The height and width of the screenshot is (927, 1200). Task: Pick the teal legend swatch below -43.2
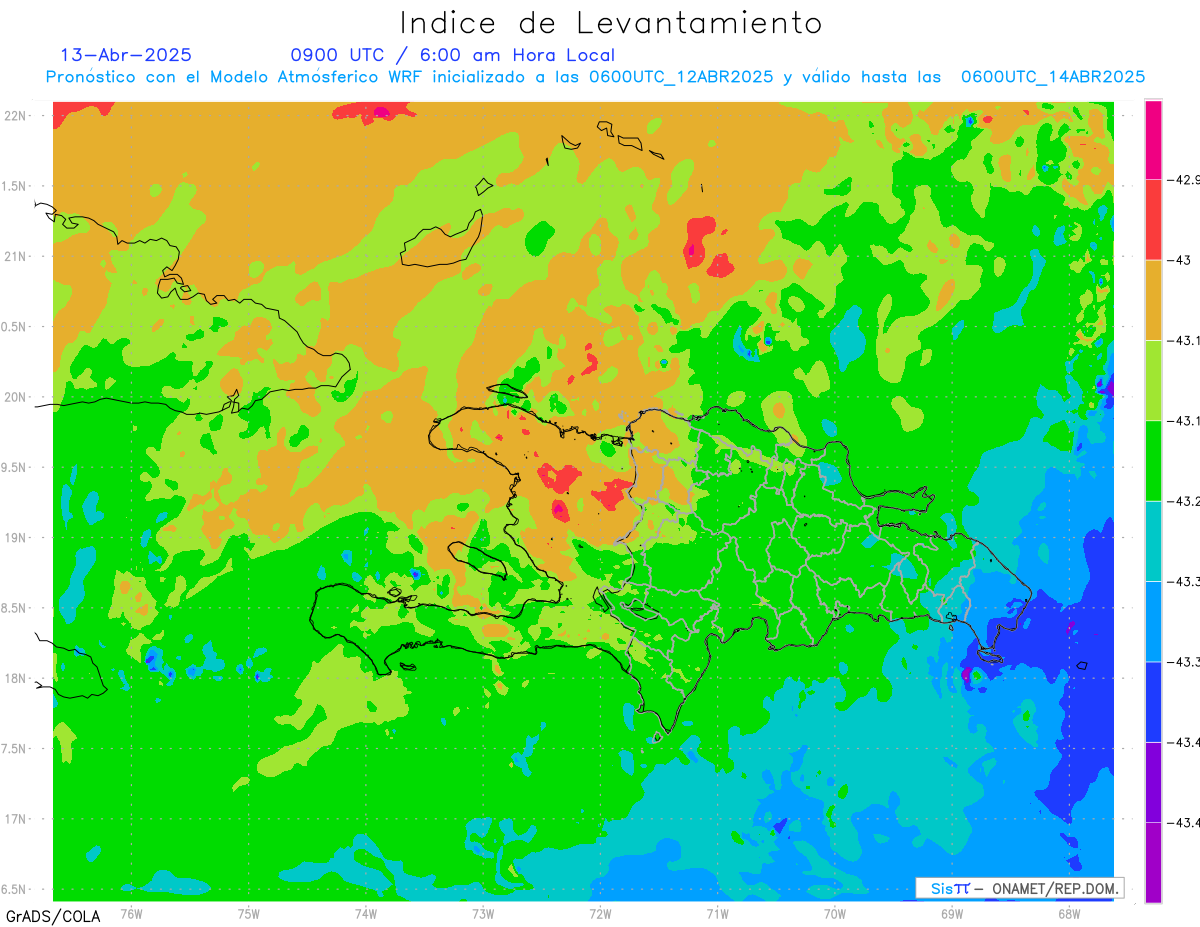coord(1153,541)
